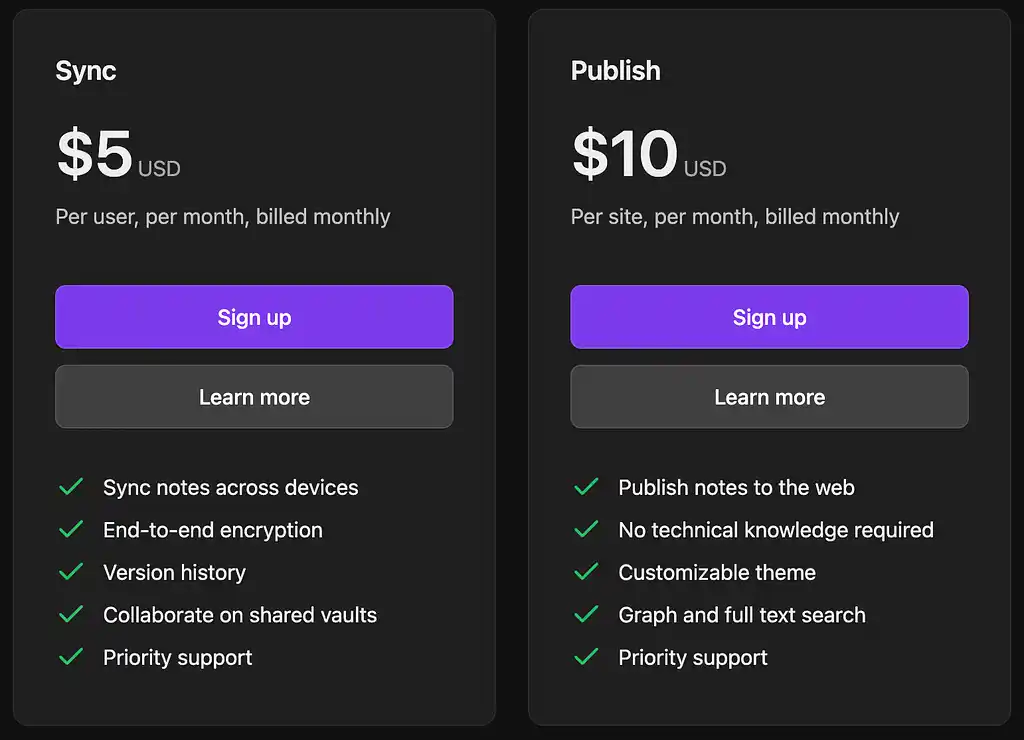Click the Per site billing description under Publish
1024x740 pixels.
point(734,216)
